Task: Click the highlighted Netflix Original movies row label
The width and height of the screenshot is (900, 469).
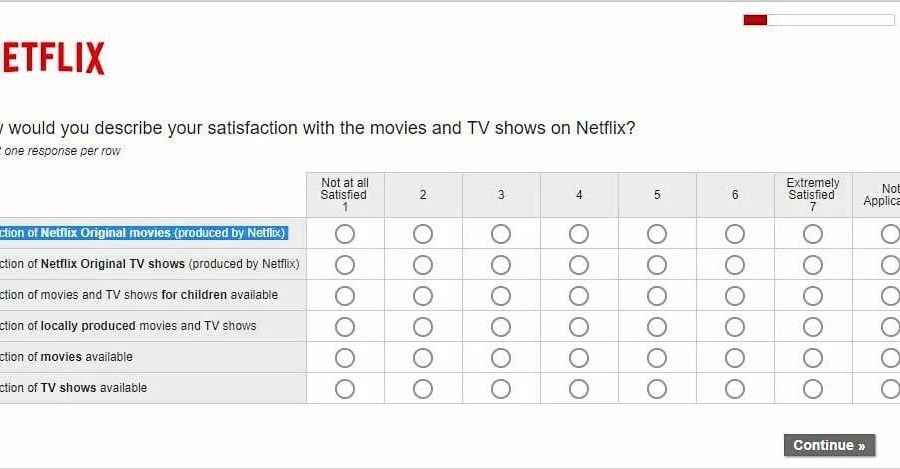Action: [145, 233]
